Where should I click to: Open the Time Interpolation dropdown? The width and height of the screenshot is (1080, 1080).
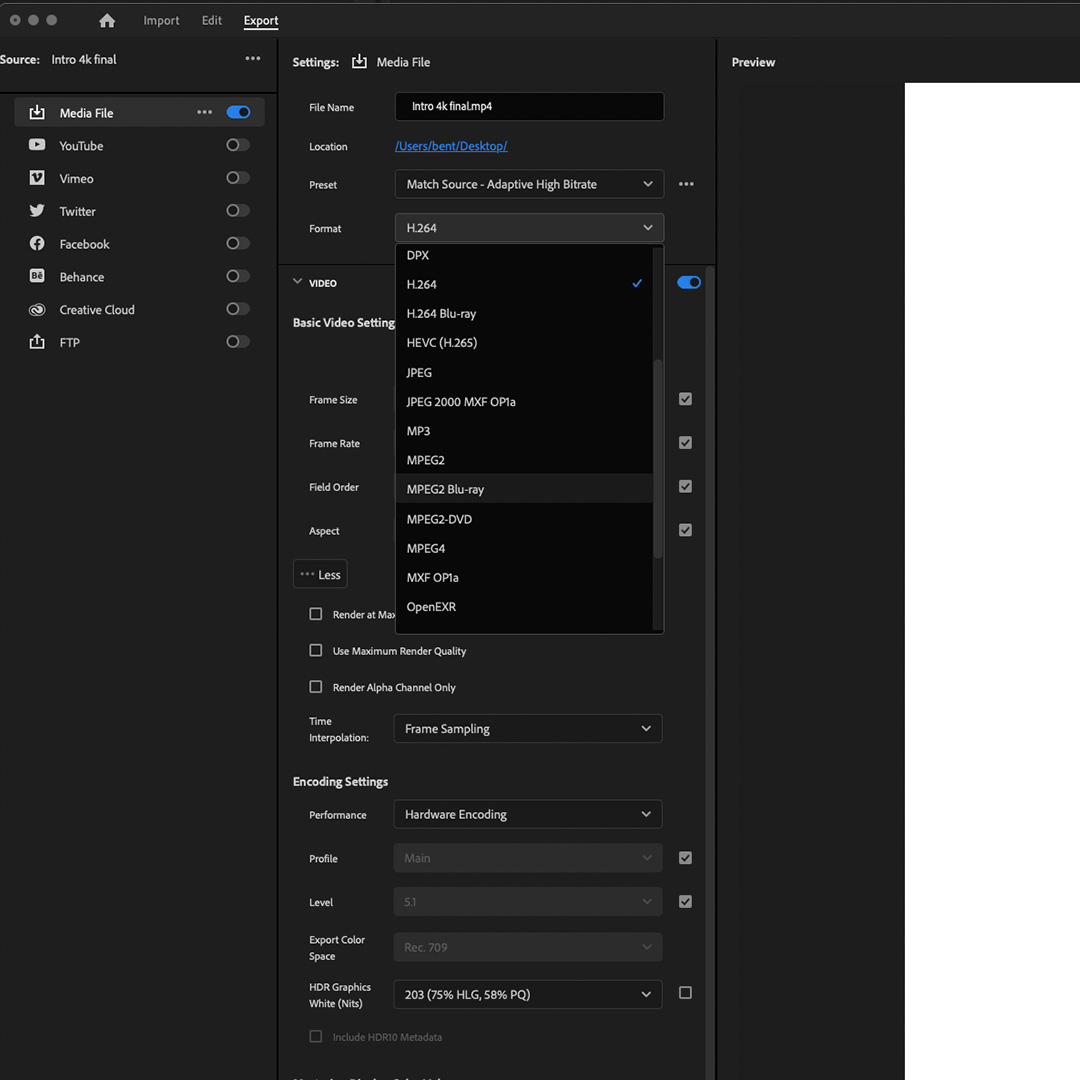(527, 728)
